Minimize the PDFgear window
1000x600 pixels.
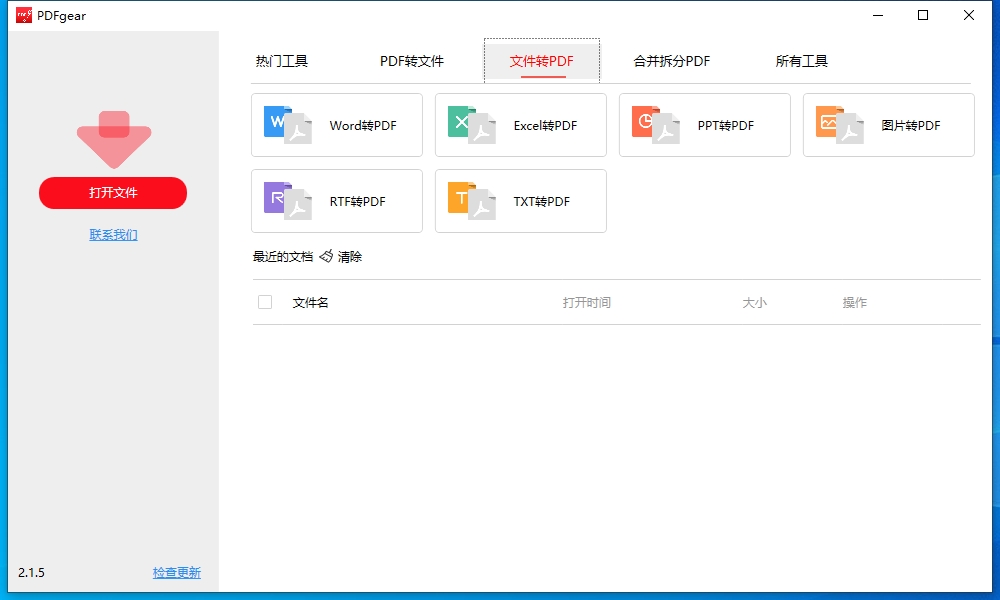point(878,15)
